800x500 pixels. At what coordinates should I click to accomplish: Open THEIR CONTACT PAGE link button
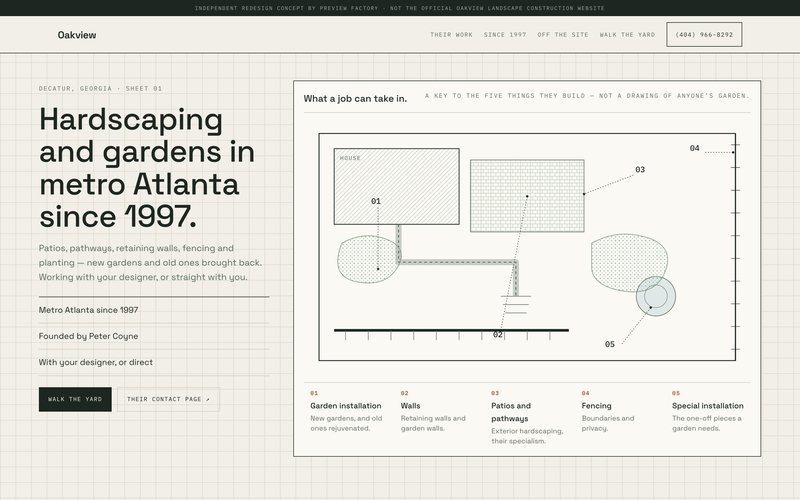click(168, 399)
